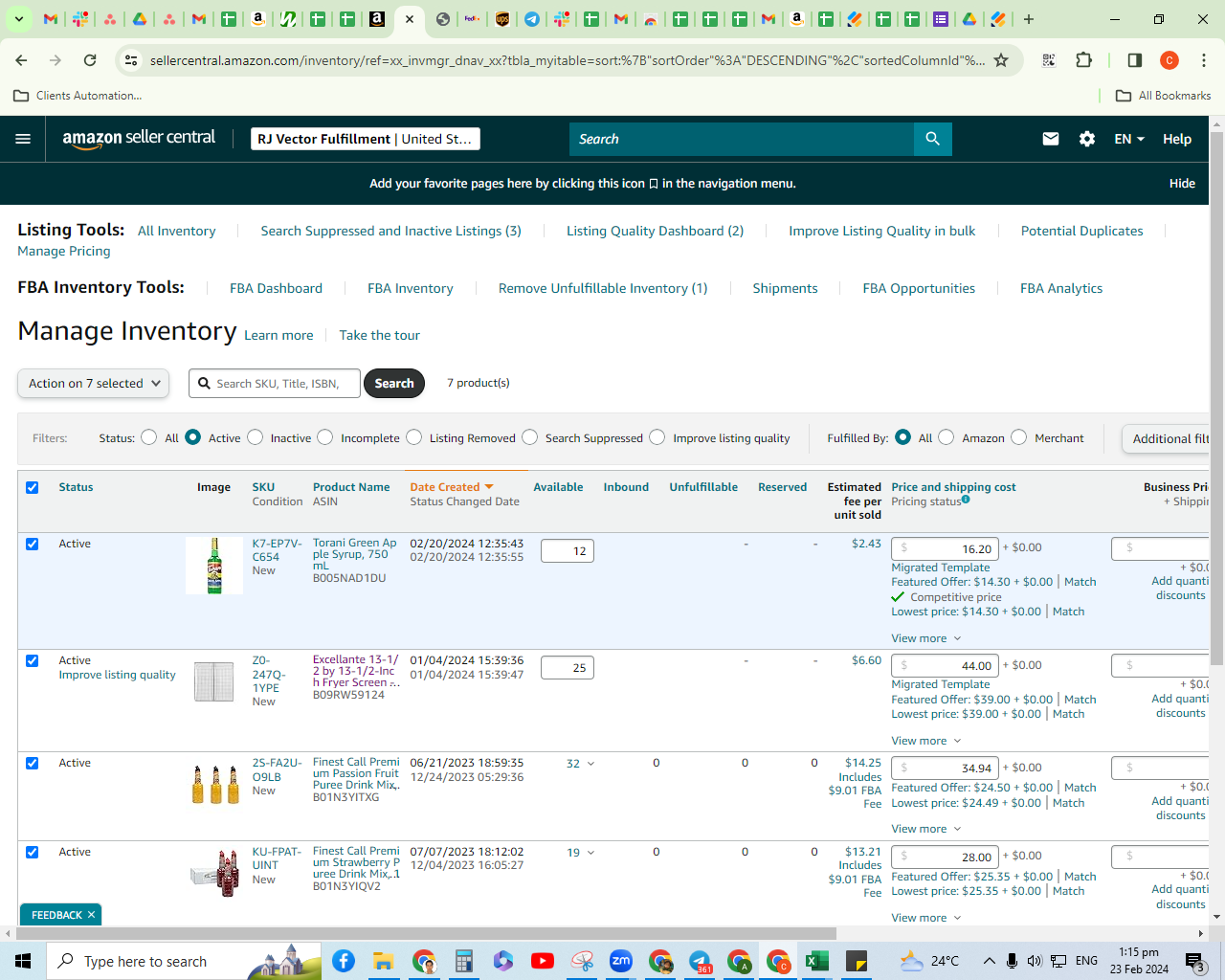Uncheck the Passion Fruit Puree row checkbox
Screen dimensions: 1225x980
point(33,764)
